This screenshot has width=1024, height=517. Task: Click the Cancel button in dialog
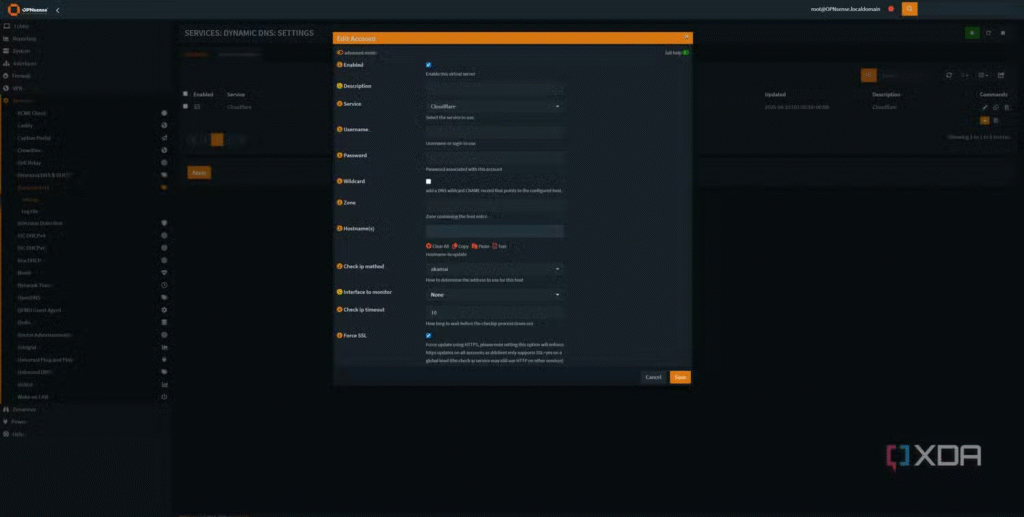(653, 377)
